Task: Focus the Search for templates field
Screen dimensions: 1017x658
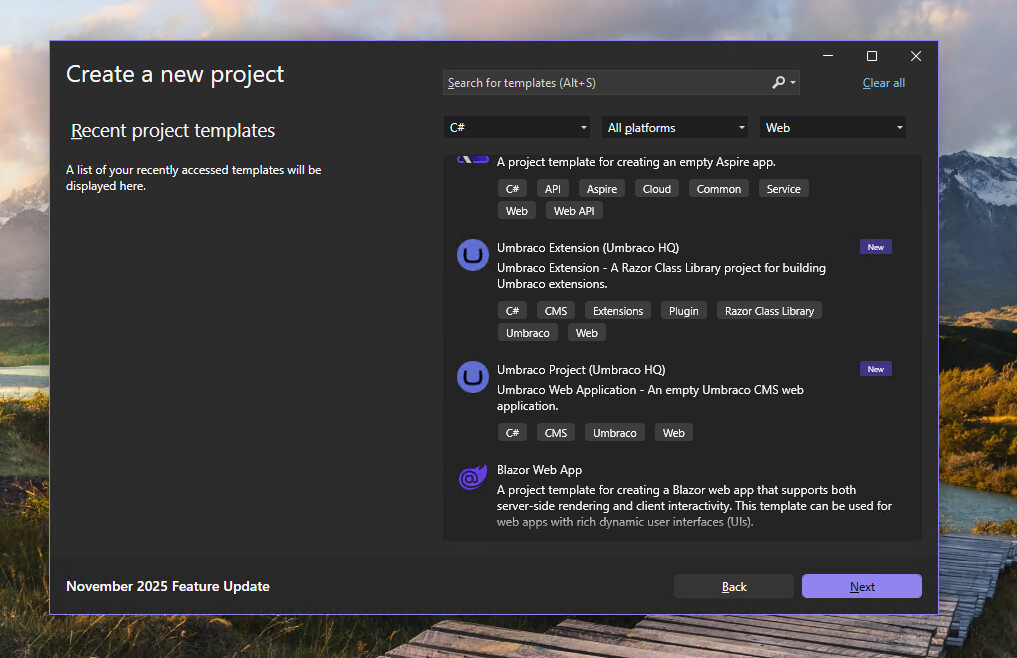Action: pyautogui.click(x=605, y=83)
